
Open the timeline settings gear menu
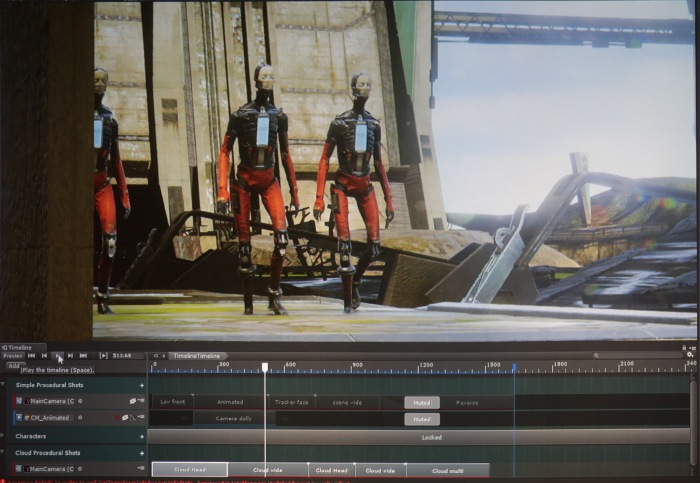(x=690, y=355)
